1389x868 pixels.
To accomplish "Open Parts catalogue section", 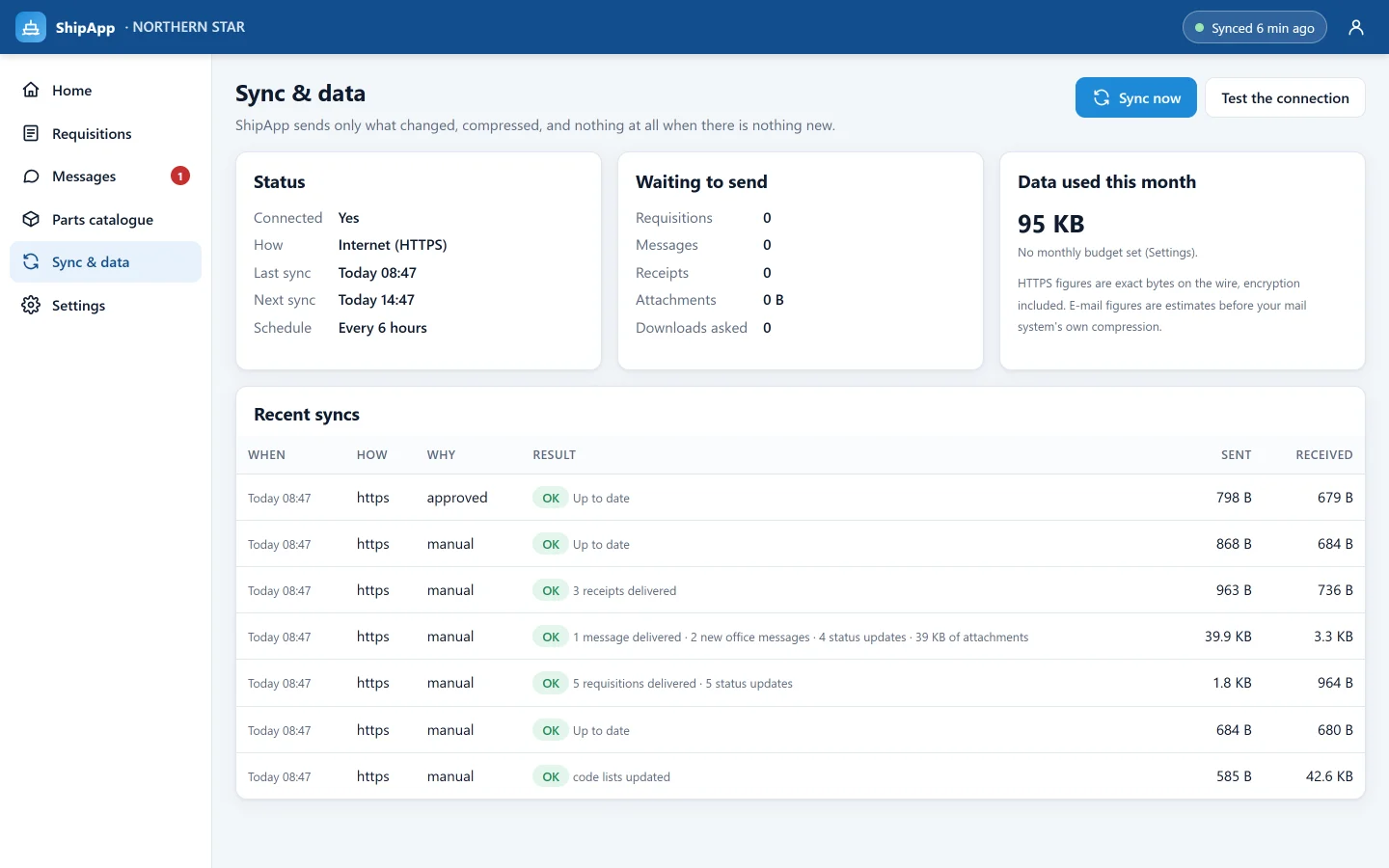I will 105,219.
